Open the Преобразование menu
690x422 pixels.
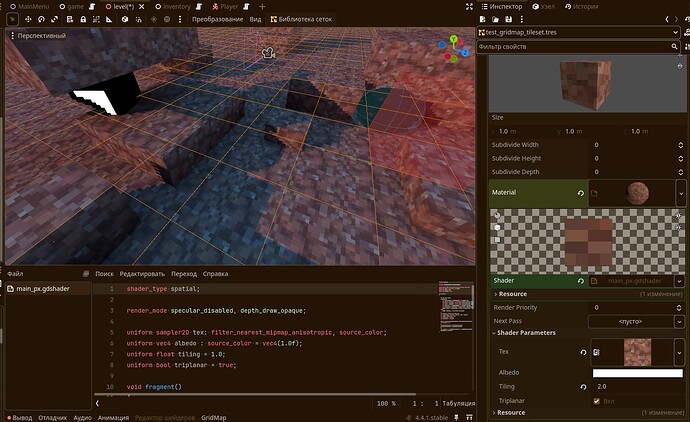tap(217, 19)
